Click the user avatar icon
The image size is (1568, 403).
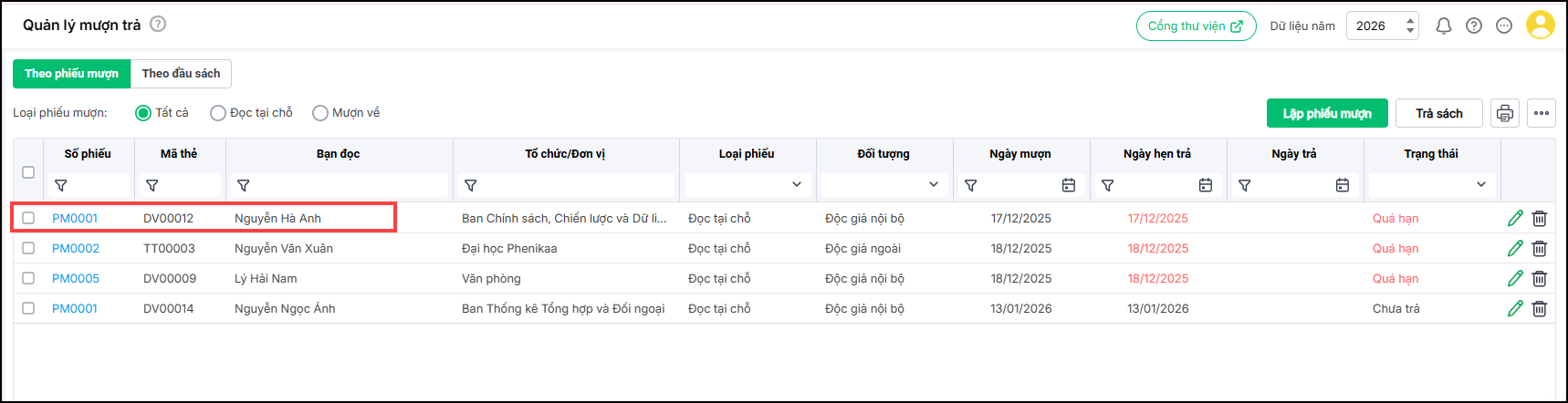point(1541,26)
